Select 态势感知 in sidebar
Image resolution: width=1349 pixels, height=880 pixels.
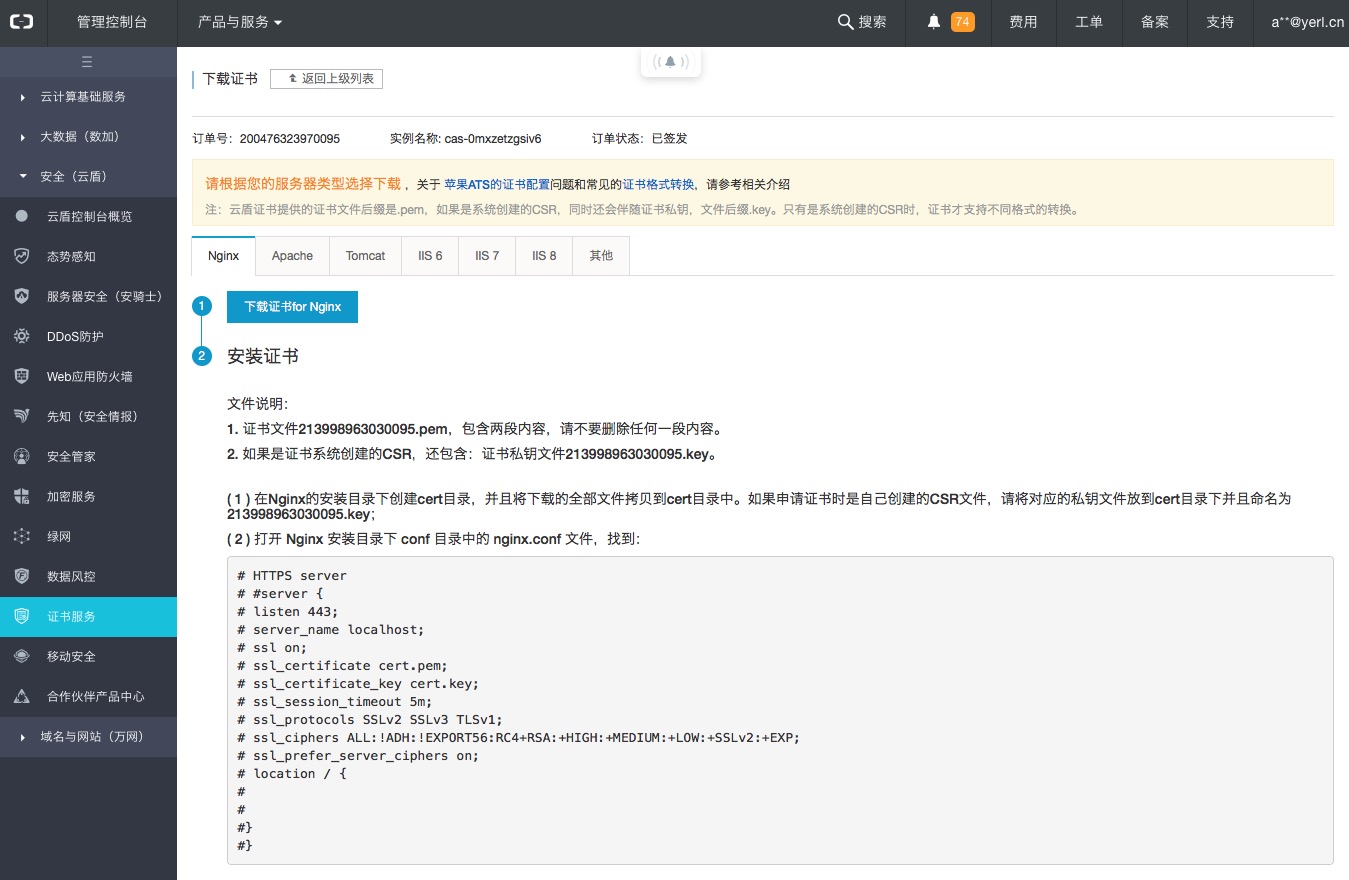point(88,256)
